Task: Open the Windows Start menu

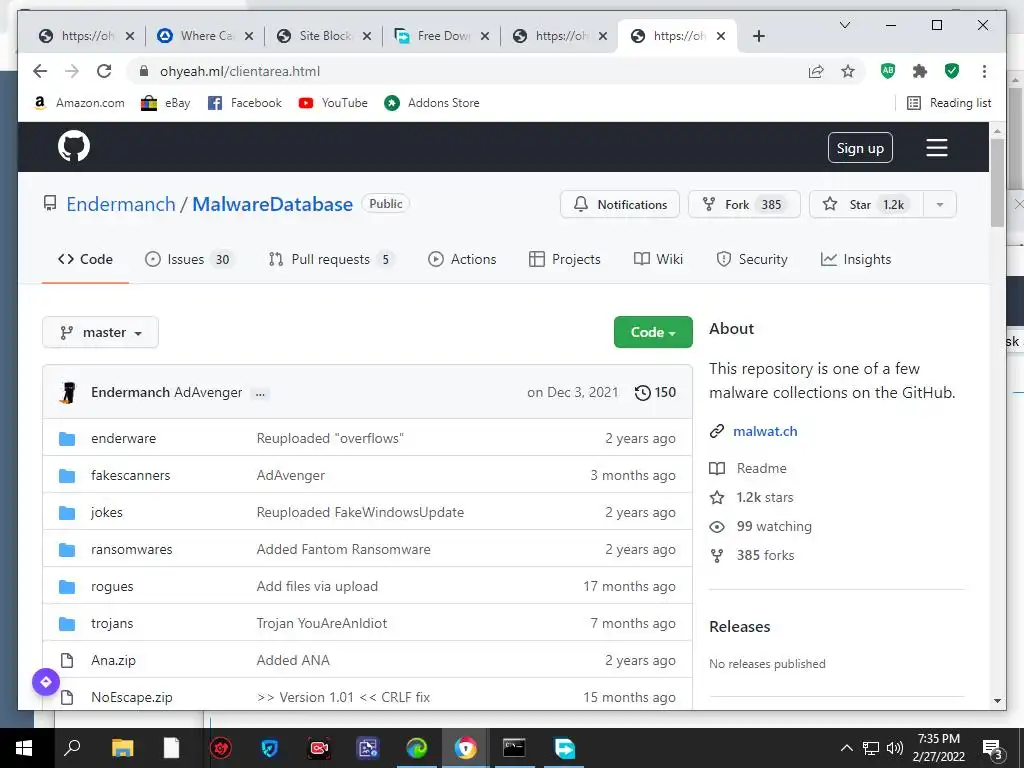Action: 24,748
